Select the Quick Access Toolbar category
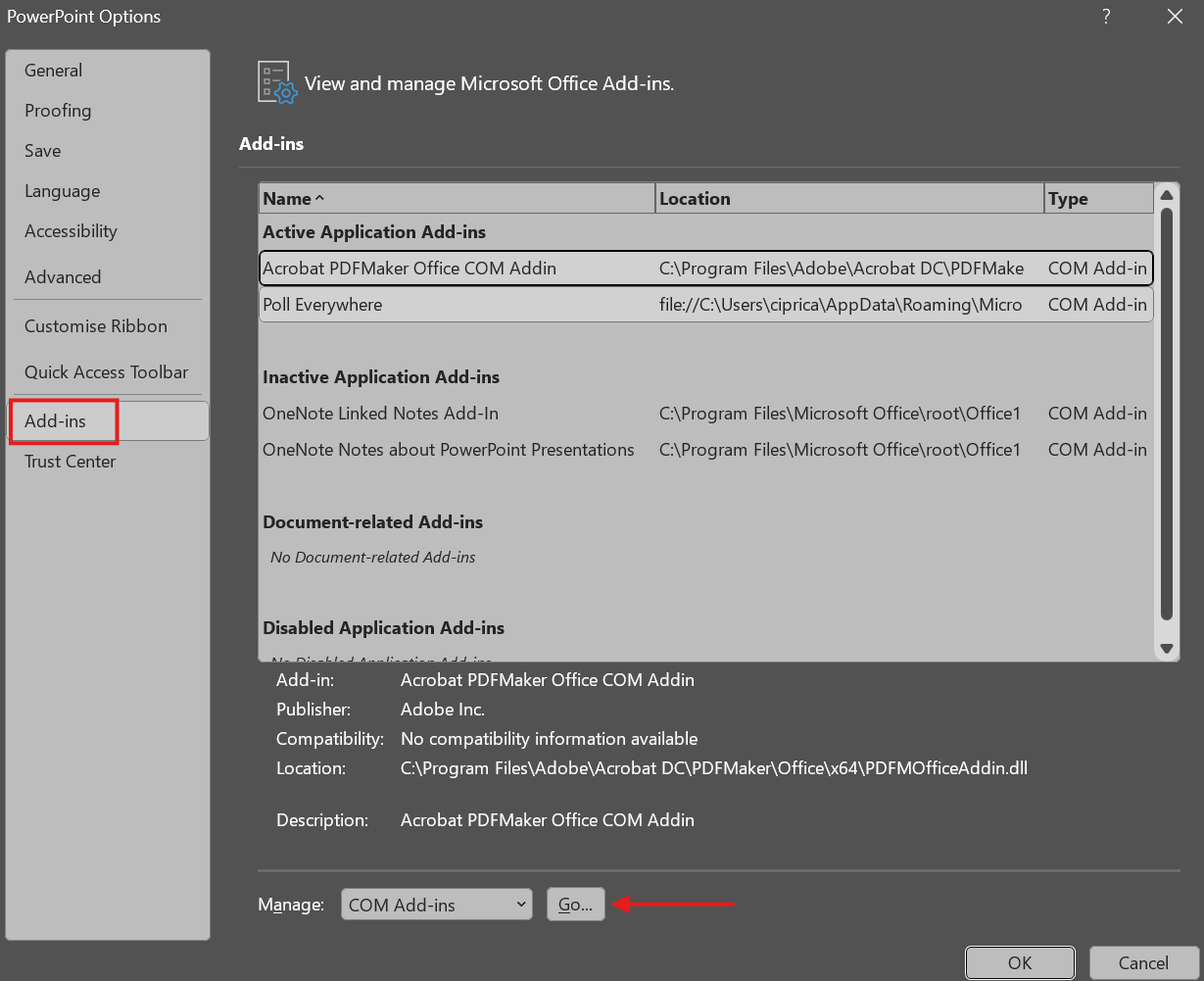 click(106, 372)
